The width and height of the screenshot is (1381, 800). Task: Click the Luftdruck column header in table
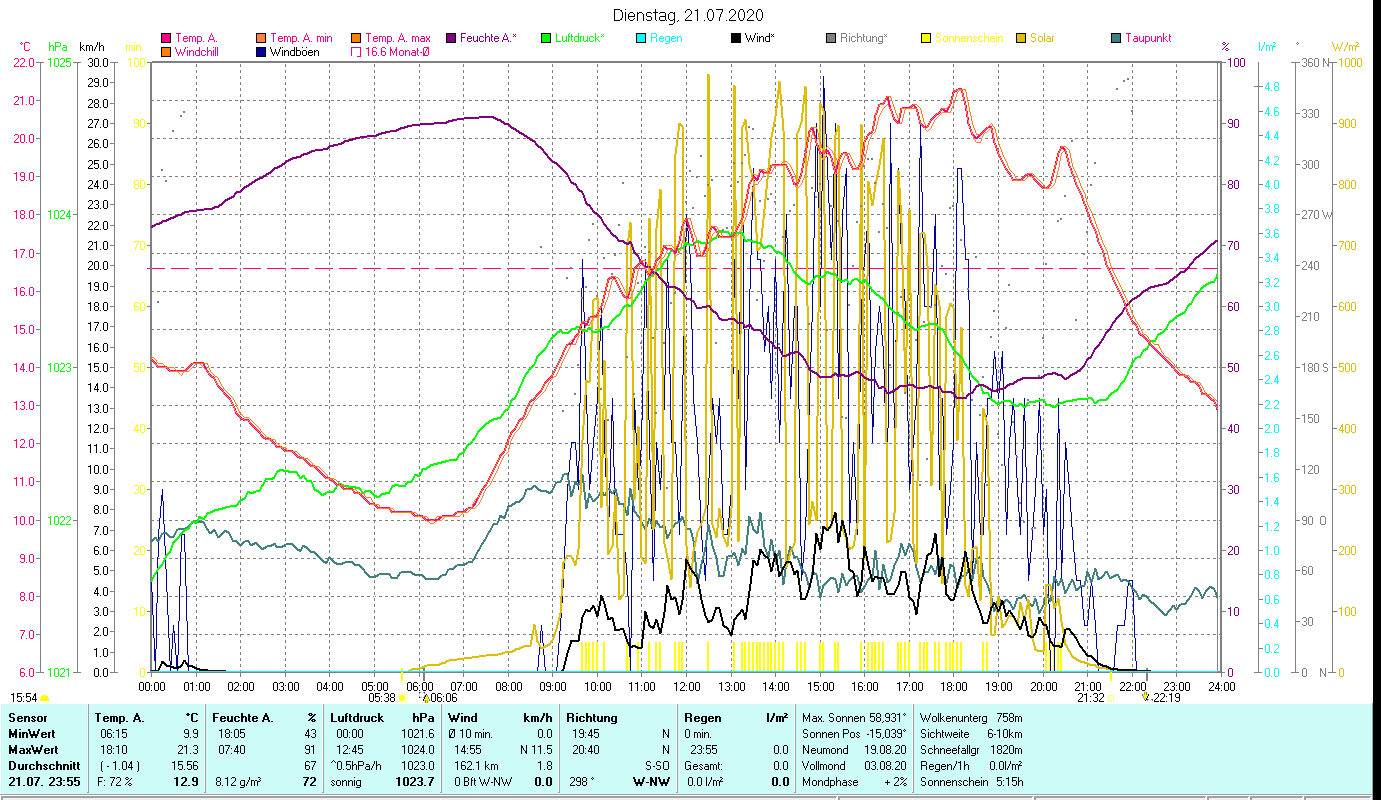coord(357,718)
